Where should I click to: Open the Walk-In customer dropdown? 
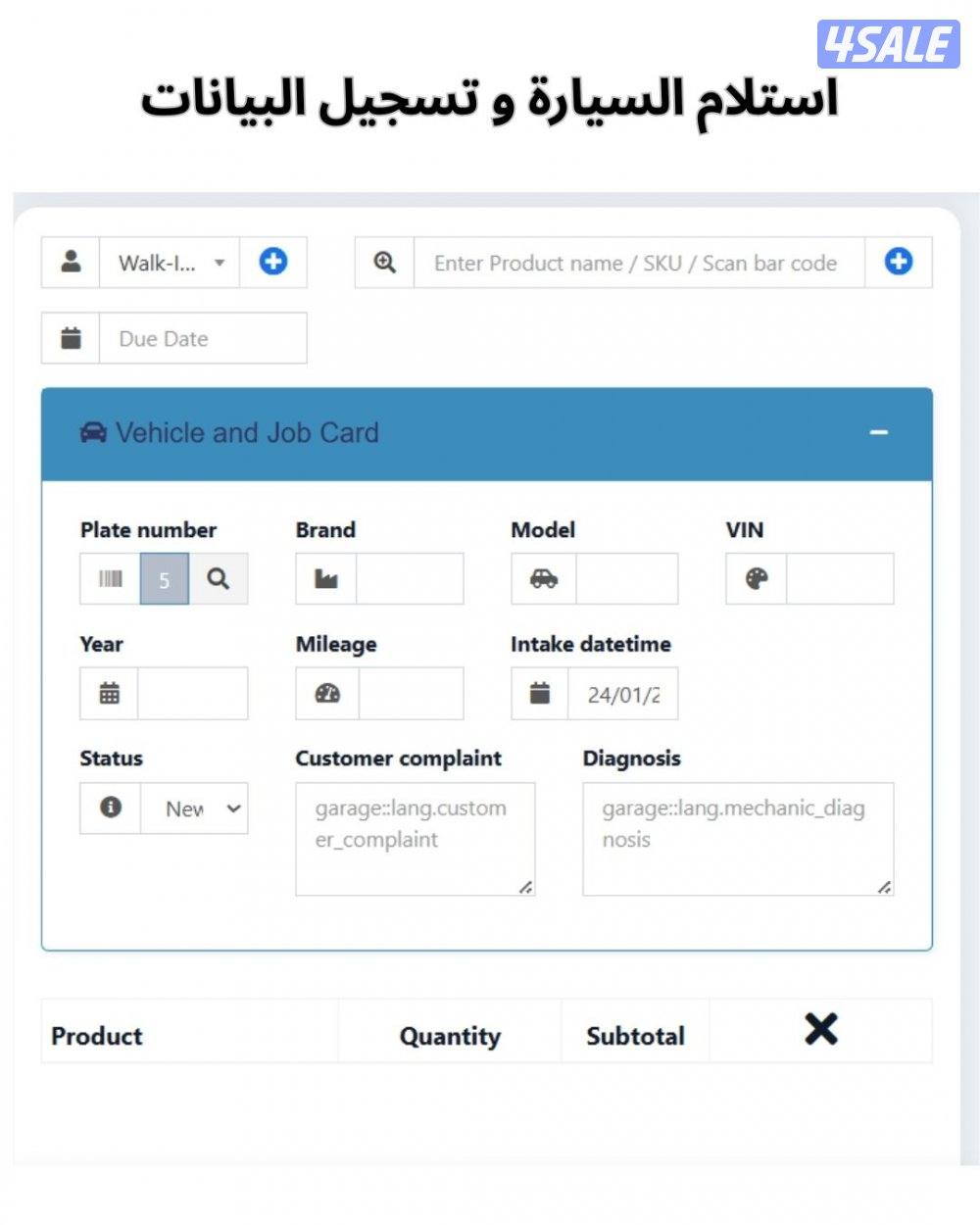pos(171,263)
